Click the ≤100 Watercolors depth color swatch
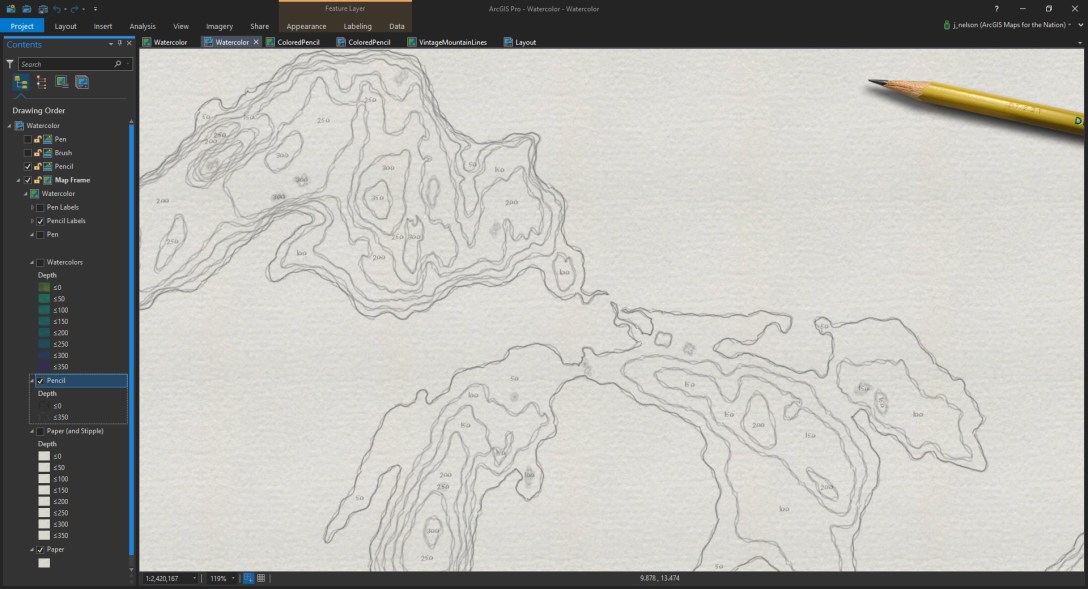This screenshot has width=1088, height=589. pos(44,311)
